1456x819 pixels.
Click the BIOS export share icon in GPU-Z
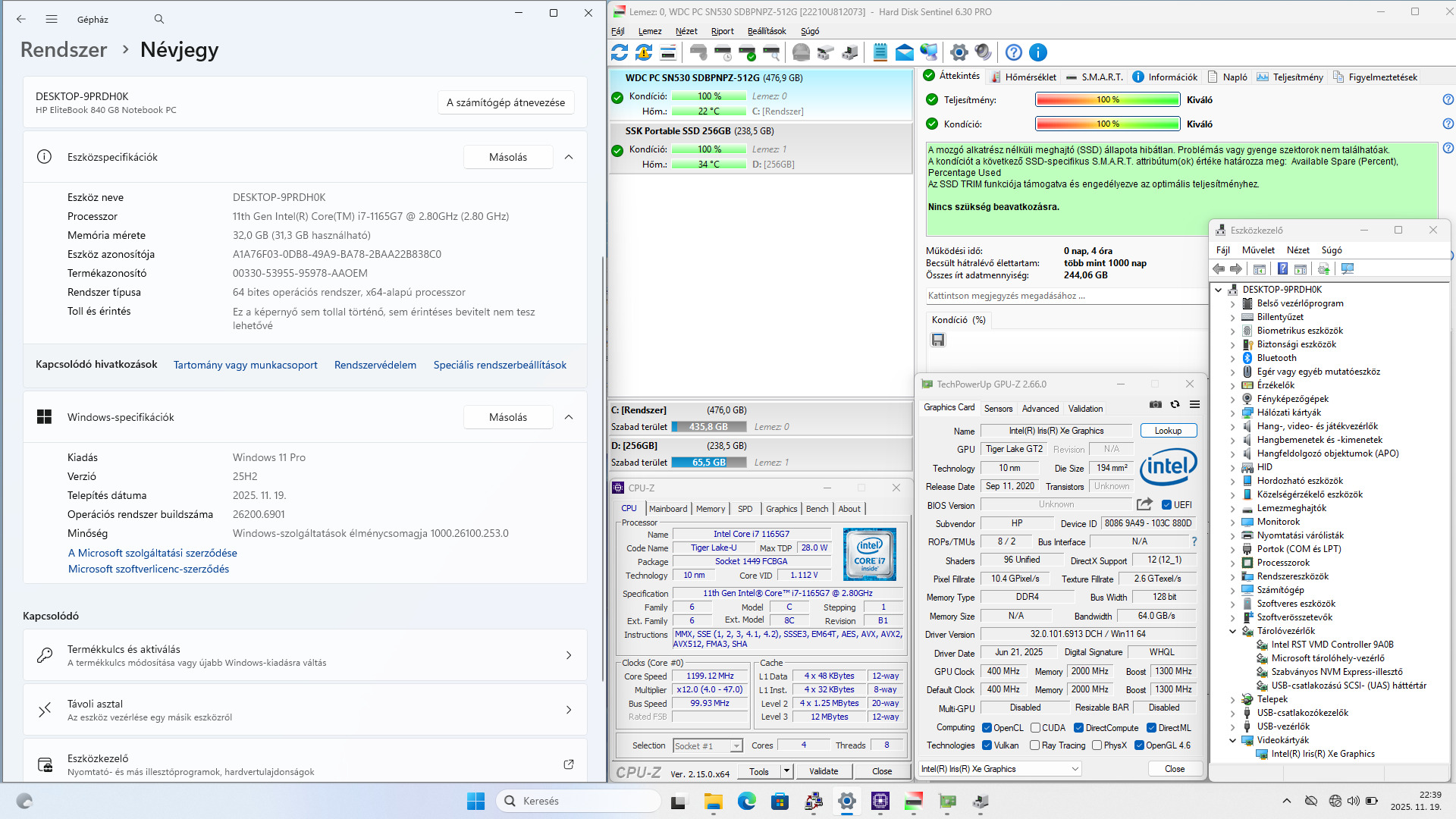click(1144, 504)
